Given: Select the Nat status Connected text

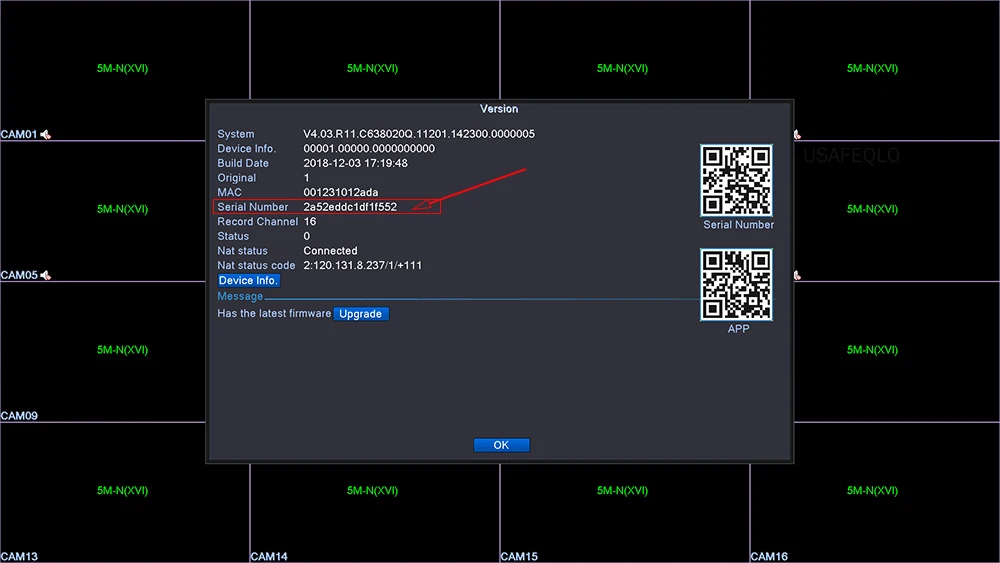Looking at the screenshot, I should 330,251.
